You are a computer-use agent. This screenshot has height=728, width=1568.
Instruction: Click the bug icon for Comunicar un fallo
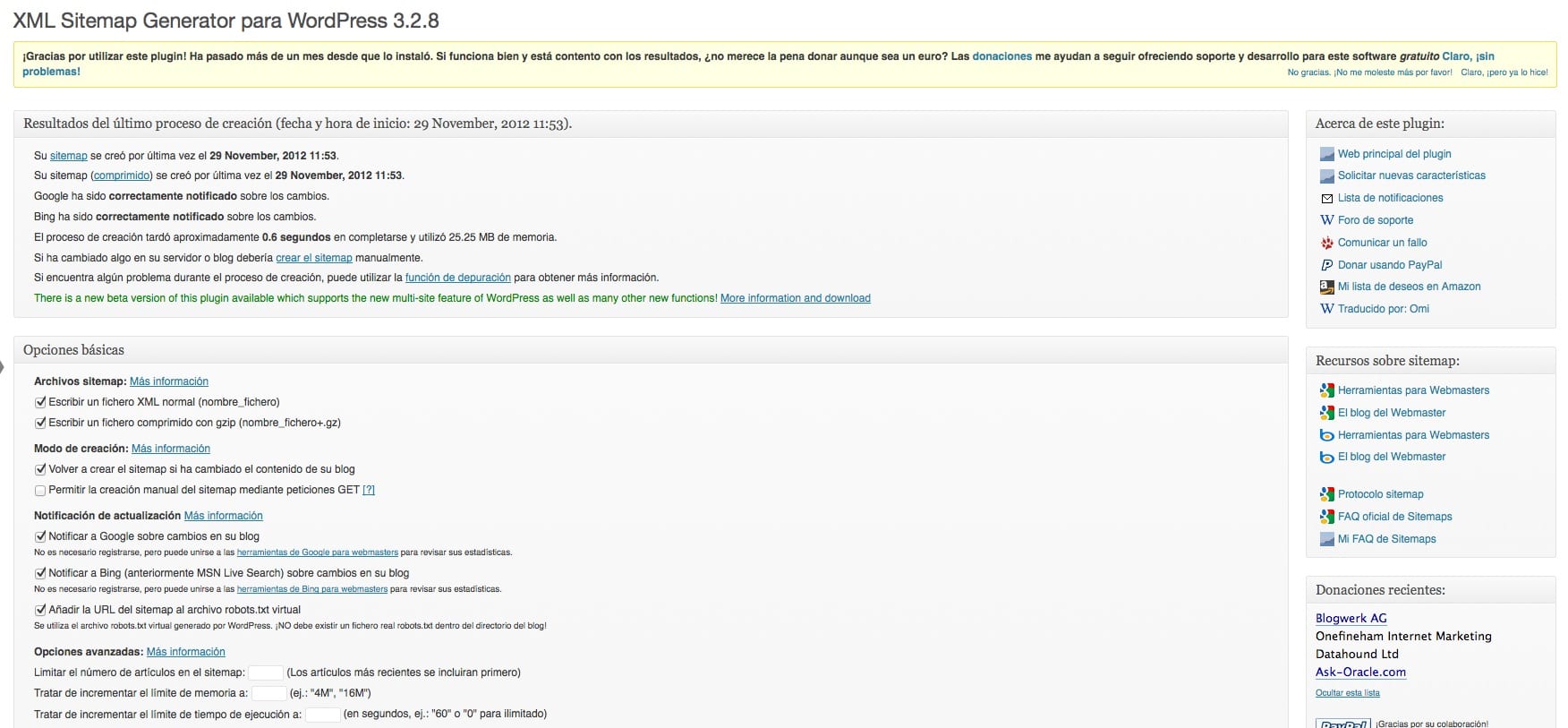[x=1326, y=243]
